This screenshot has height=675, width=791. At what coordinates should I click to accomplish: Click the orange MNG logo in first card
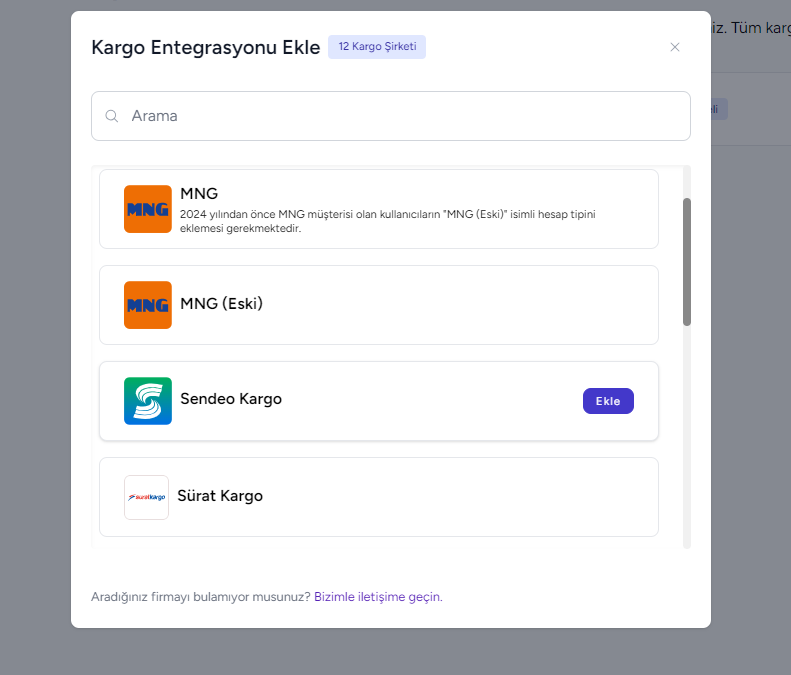point(147,209)
